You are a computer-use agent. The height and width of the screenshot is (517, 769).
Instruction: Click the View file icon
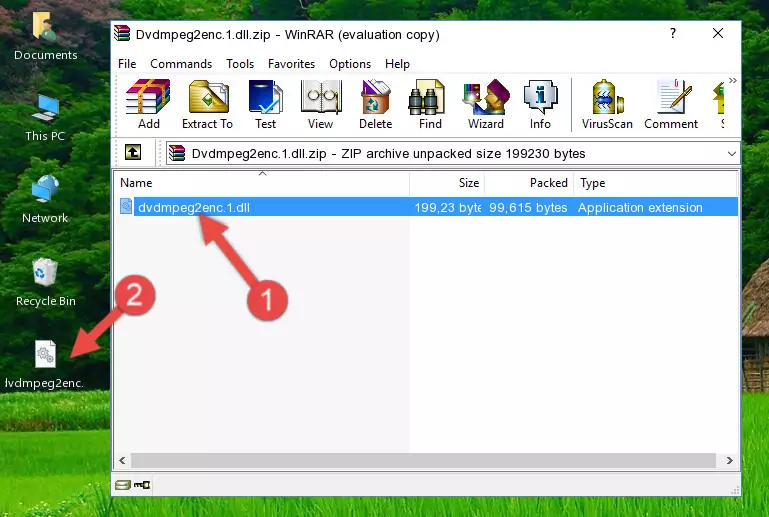coord(321,104)
